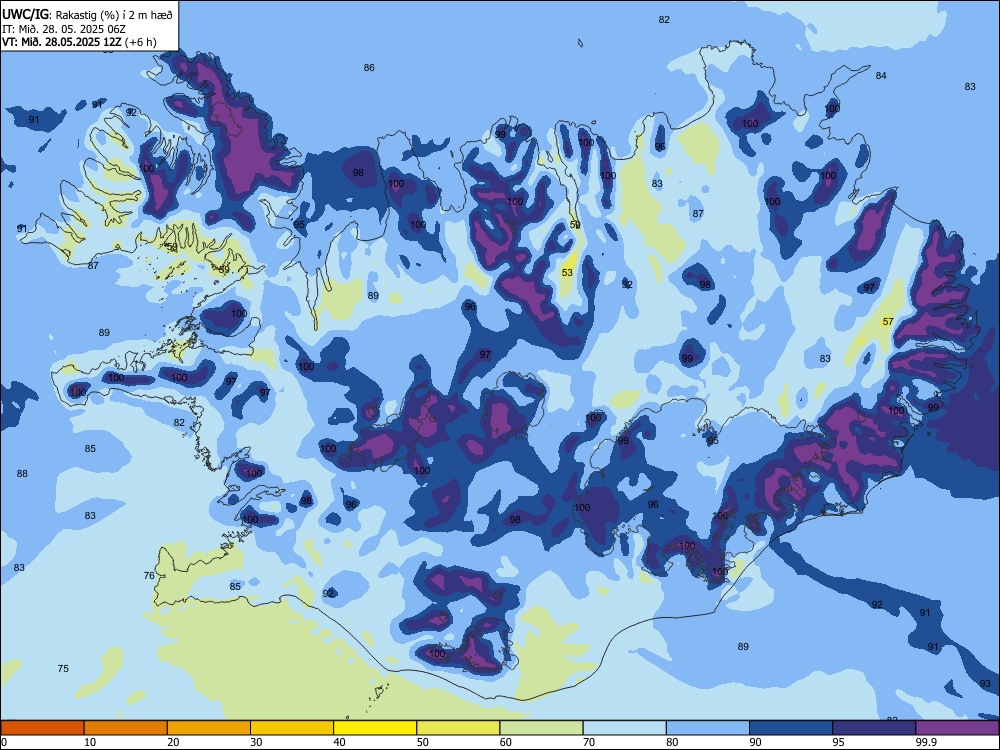Click the title text 'Rakastig (%) í 2 m hæð'
This screenshot has width=1000, height=750.
114,15
